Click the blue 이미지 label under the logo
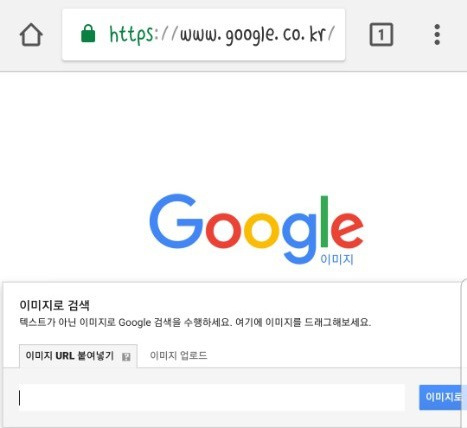Viewport: 467px width, 428px height. click(337, 259)
